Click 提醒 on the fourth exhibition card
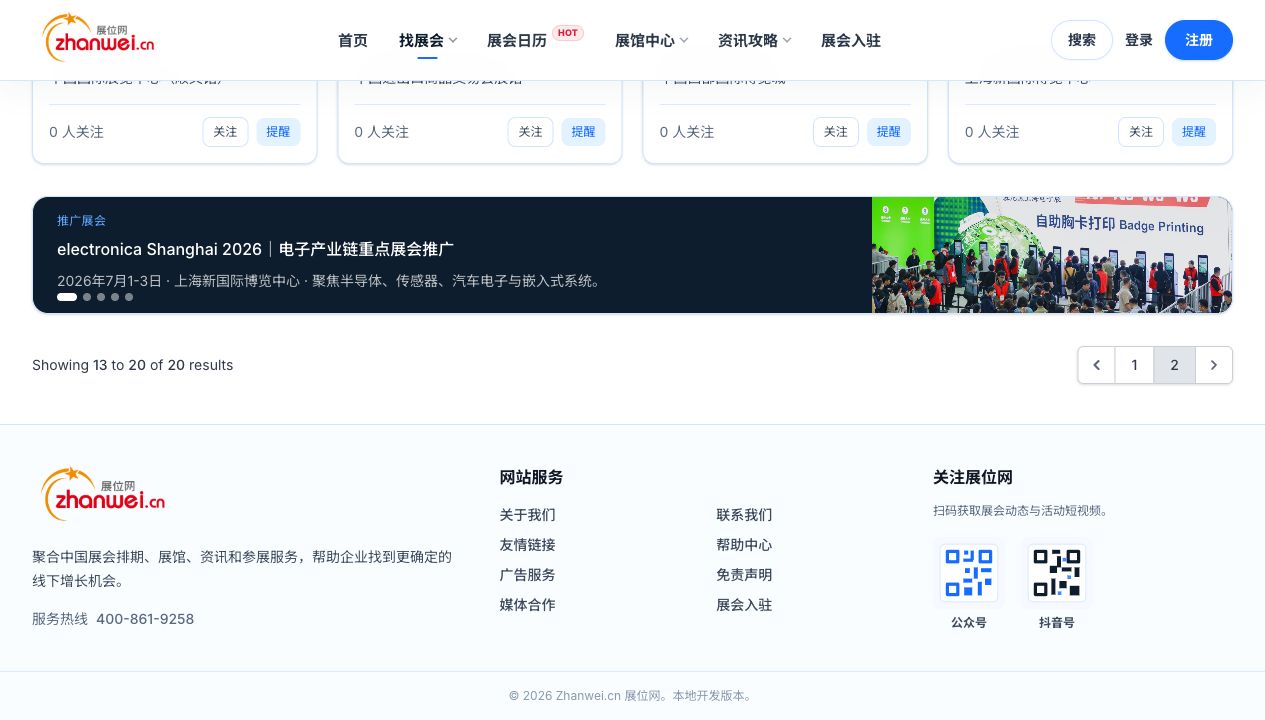The image size is (1265, 720). (x=1194, y=132)
